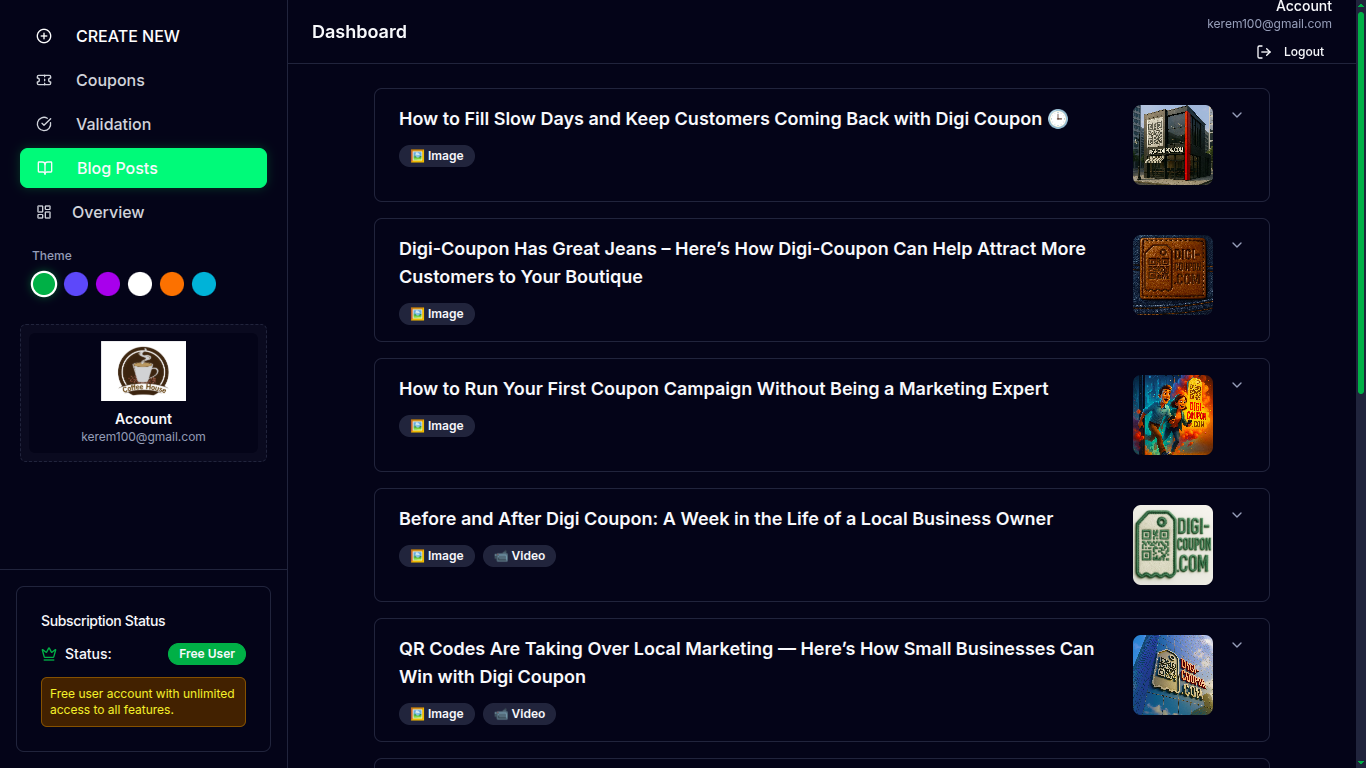This screenshot has height=768, width=1366.
Task: Open thumbnail of 'Before and After Digi Coupon' post
Action: 1173,545
